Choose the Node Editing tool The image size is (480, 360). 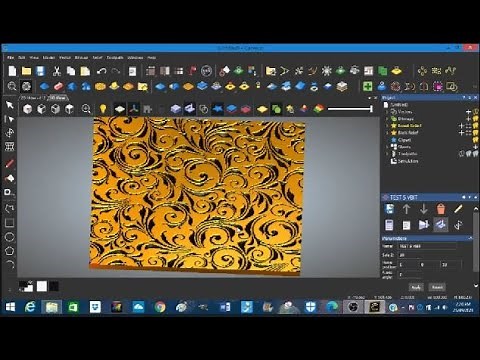pyautogui.click(x=10, y=119)
